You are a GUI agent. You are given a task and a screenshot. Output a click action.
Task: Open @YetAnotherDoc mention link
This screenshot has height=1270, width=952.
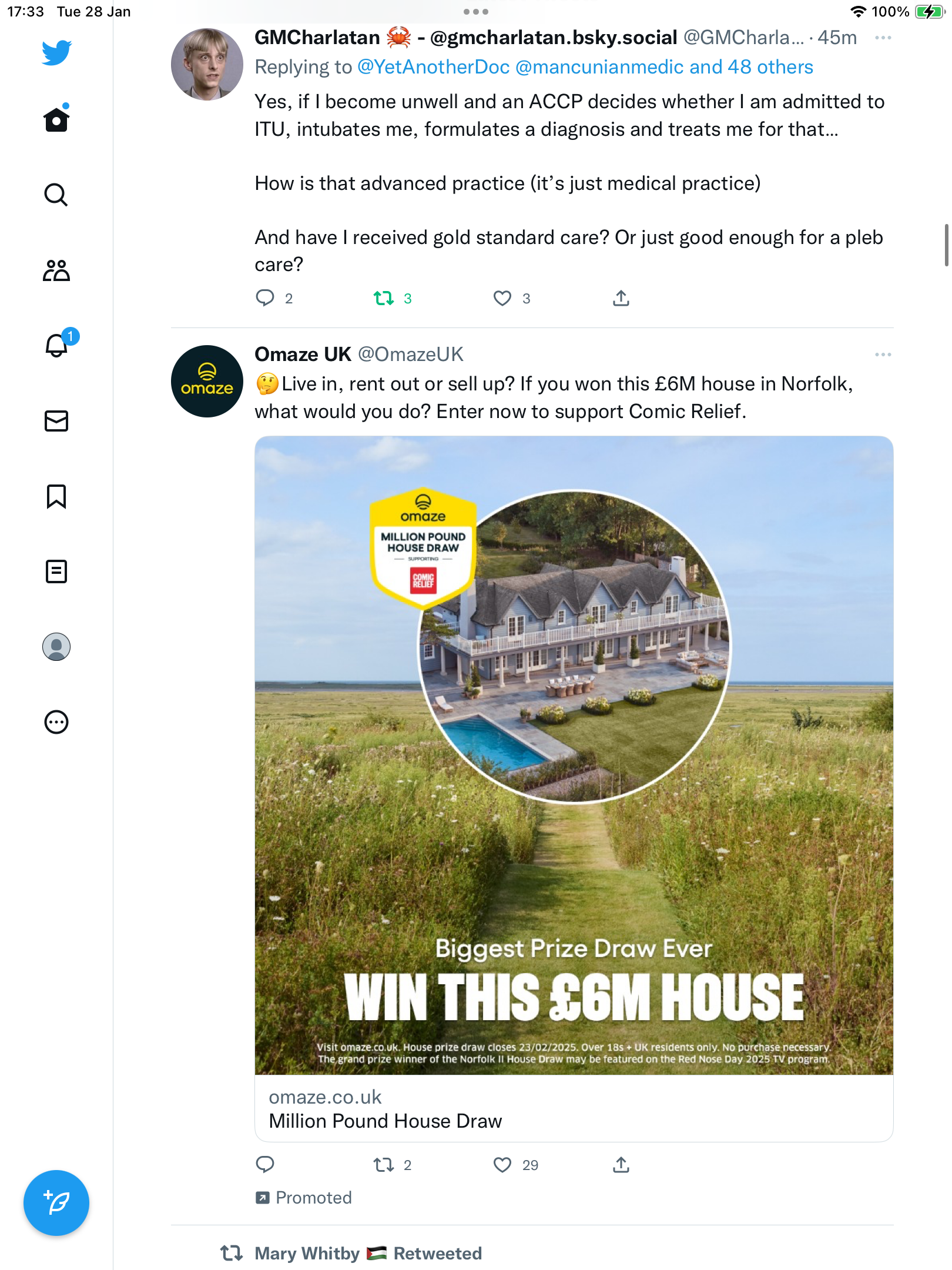click(433, 67)
